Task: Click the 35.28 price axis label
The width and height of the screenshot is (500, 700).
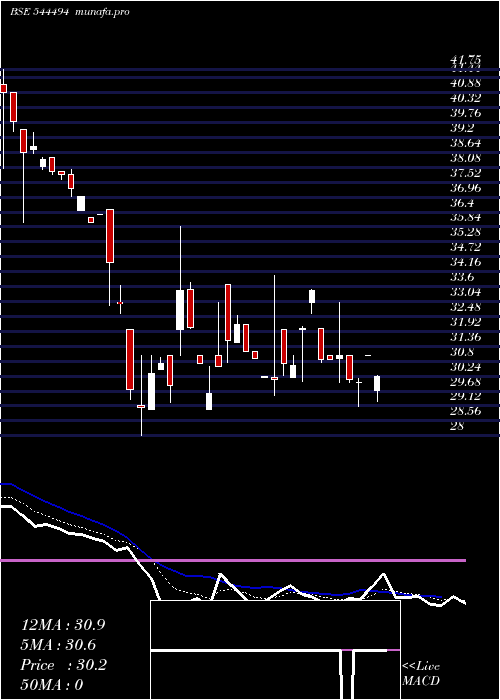Action: (466, 233)
